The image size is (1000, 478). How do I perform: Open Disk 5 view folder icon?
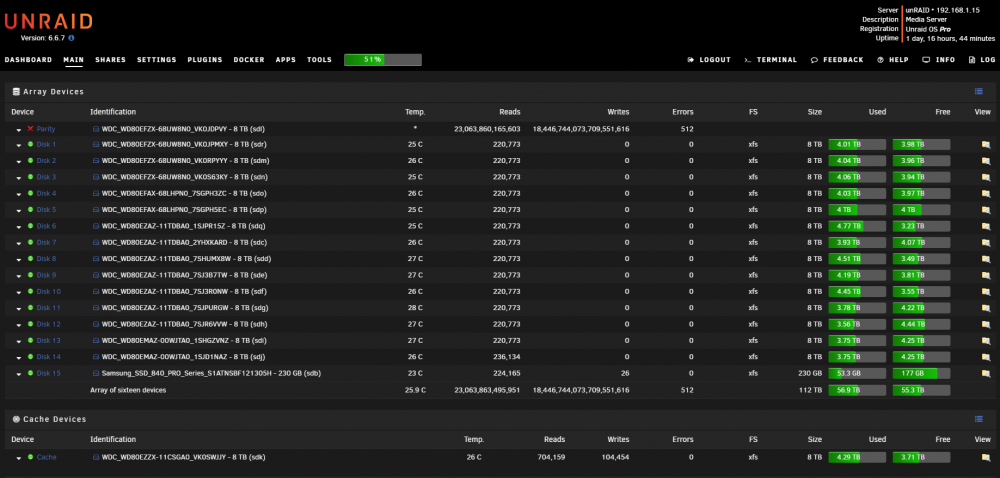click(x=985, y=210)
